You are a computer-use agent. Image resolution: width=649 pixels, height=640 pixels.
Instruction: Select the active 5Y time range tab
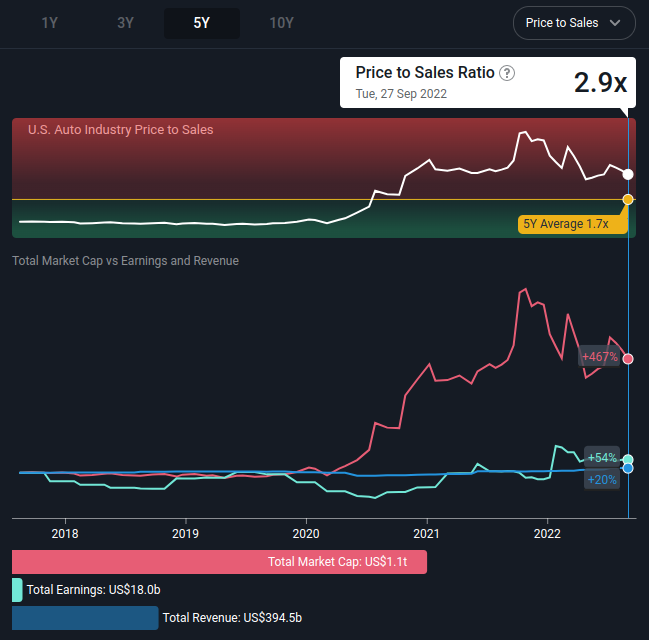[202, 23]
